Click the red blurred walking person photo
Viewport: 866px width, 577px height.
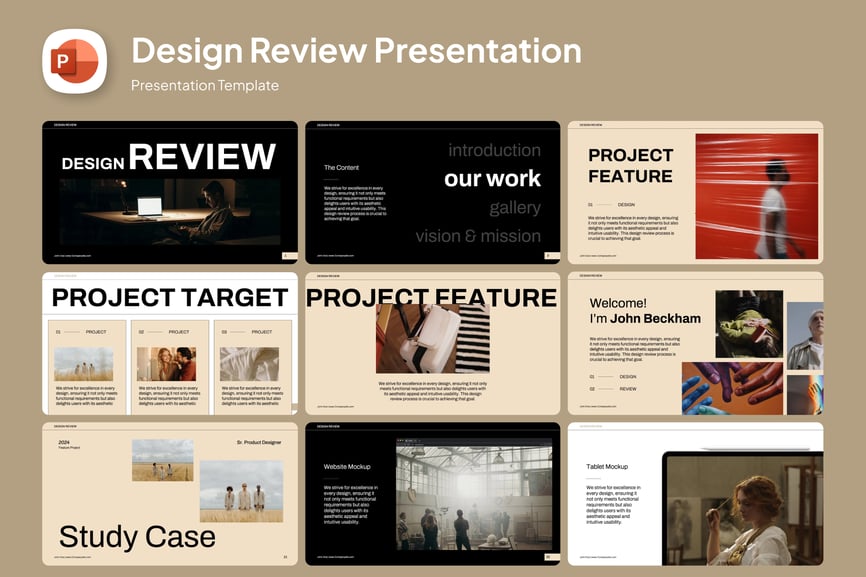(756, 196)
